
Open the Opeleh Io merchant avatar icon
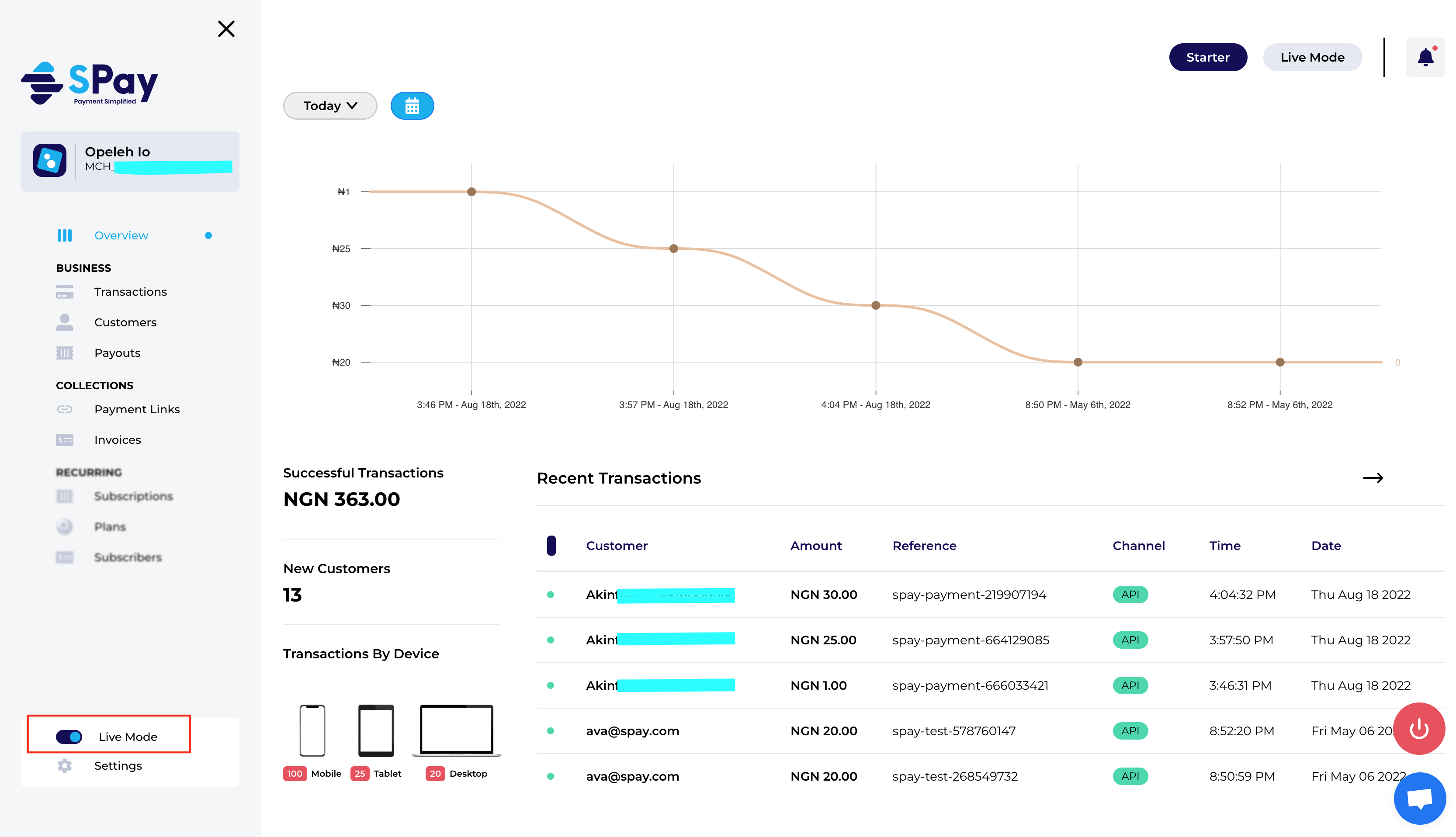pos(49,160)
